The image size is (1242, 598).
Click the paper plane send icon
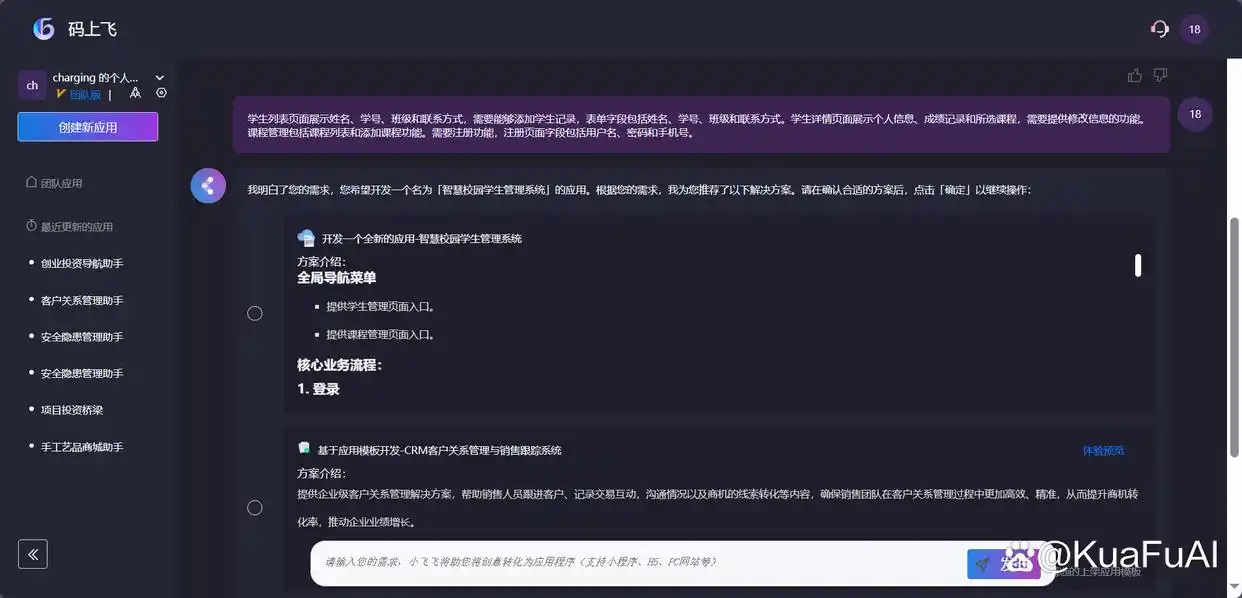981,563
